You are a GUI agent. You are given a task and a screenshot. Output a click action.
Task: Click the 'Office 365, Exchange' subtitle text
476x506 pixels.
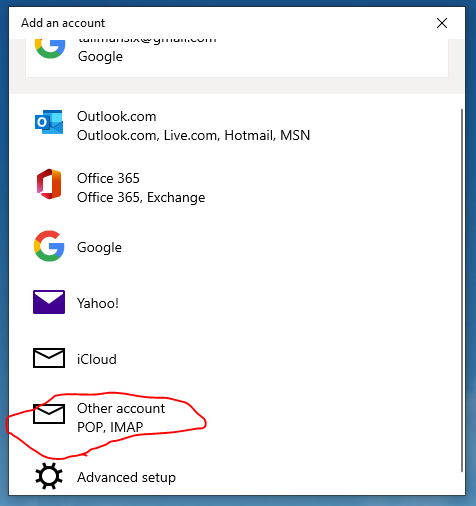141,197
